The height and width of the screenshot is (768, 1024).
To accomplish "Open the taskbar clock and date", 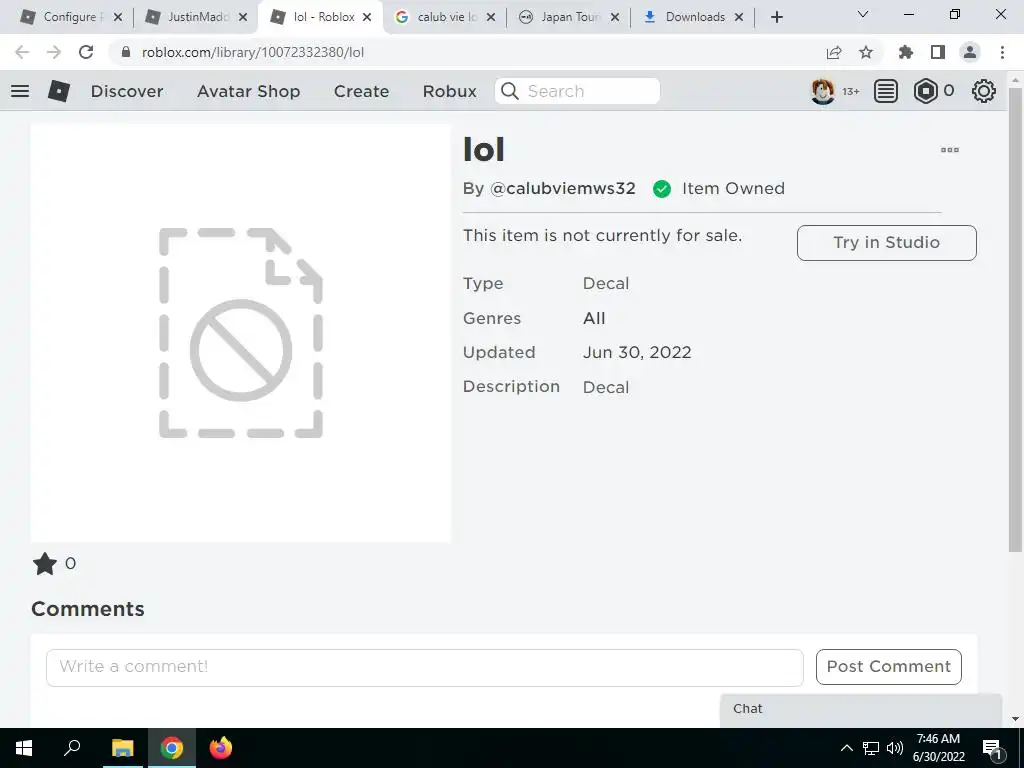I will (938, 748).
